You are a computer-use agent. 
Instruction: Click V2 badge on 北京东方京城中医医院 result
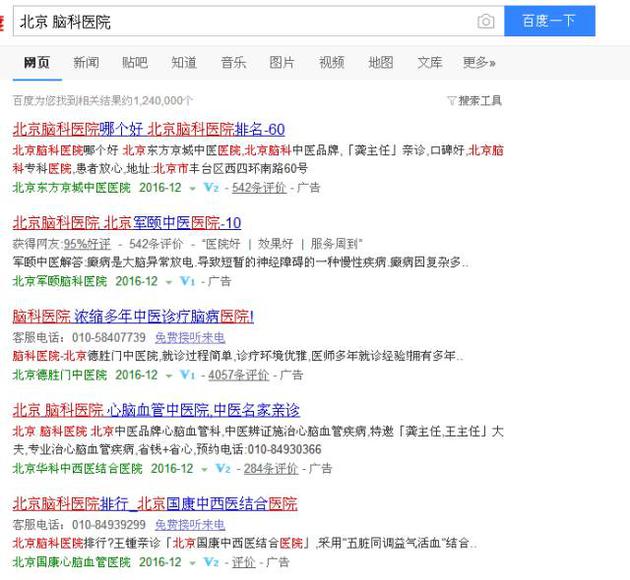211,188
